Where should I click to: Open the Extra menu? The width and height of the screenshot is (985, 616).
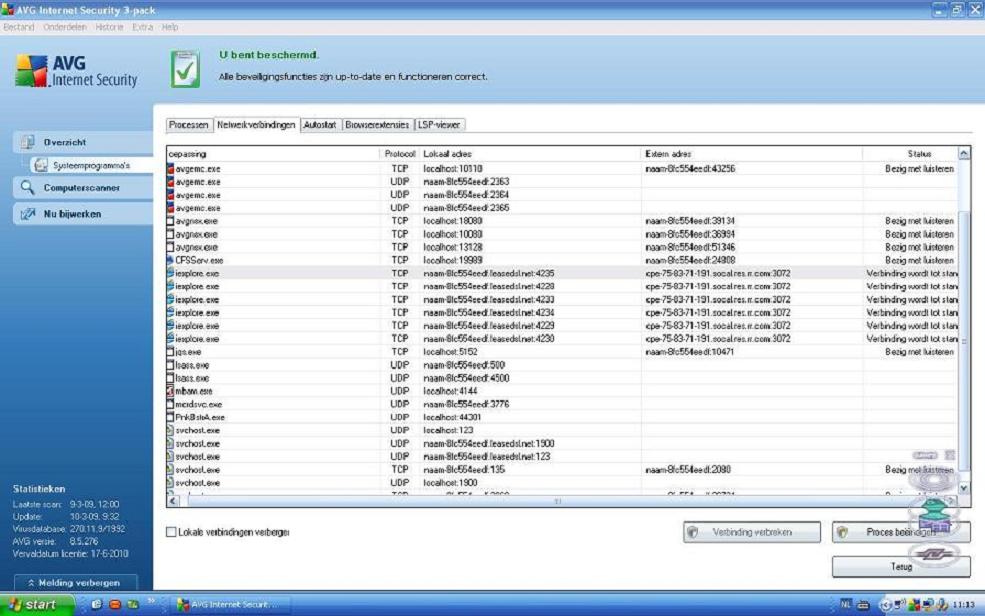[x=143, y=27]
